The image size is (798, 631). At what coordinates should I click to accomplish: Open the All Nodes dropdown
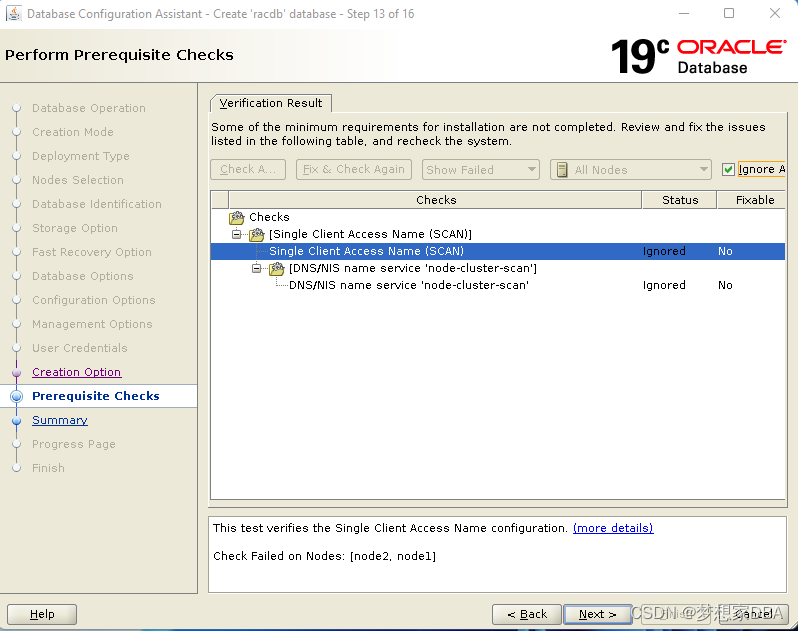pos(630,169)
